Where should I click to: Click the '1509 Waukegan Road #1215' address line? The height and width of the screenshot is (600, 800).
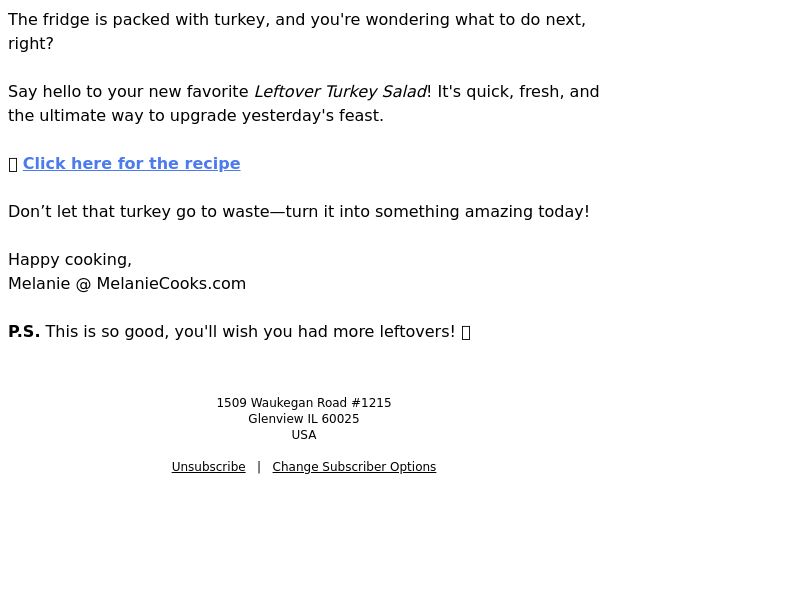(304, 403)
